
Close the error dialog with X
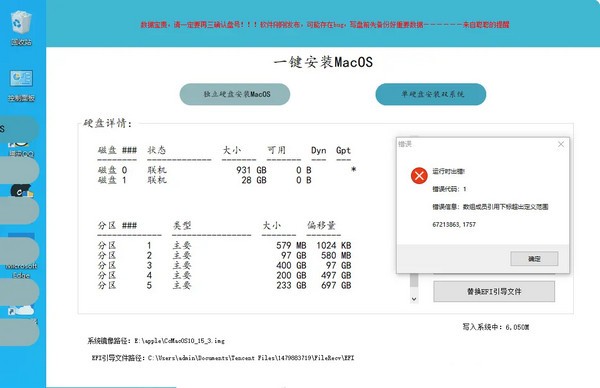561,144
